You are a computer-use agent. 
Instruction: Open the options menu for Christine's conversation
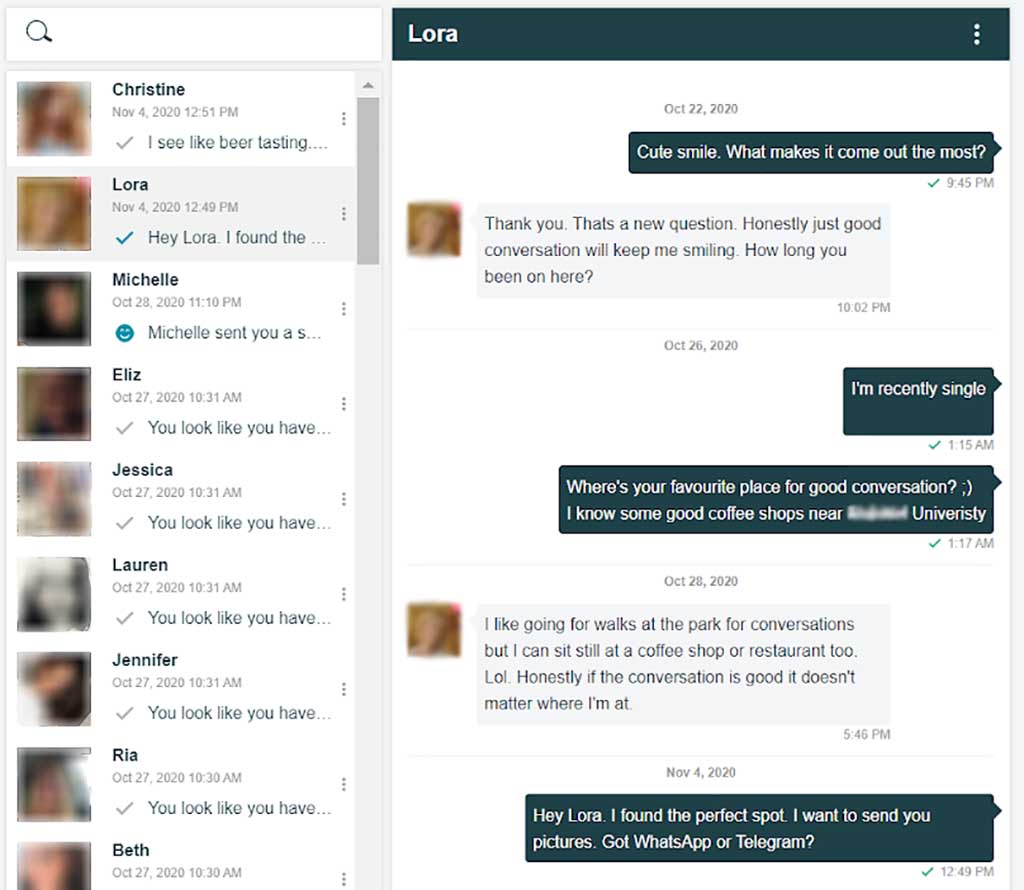click(x=345, y=118)
